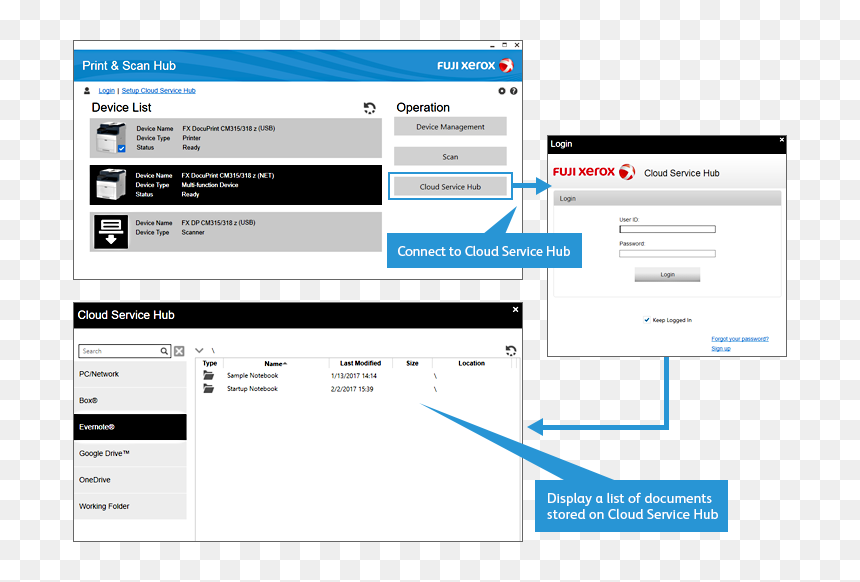Select the FX DP CM315/318 z scanner row
Viewport: 860px width, 582px height.
(x=236, y=232)
